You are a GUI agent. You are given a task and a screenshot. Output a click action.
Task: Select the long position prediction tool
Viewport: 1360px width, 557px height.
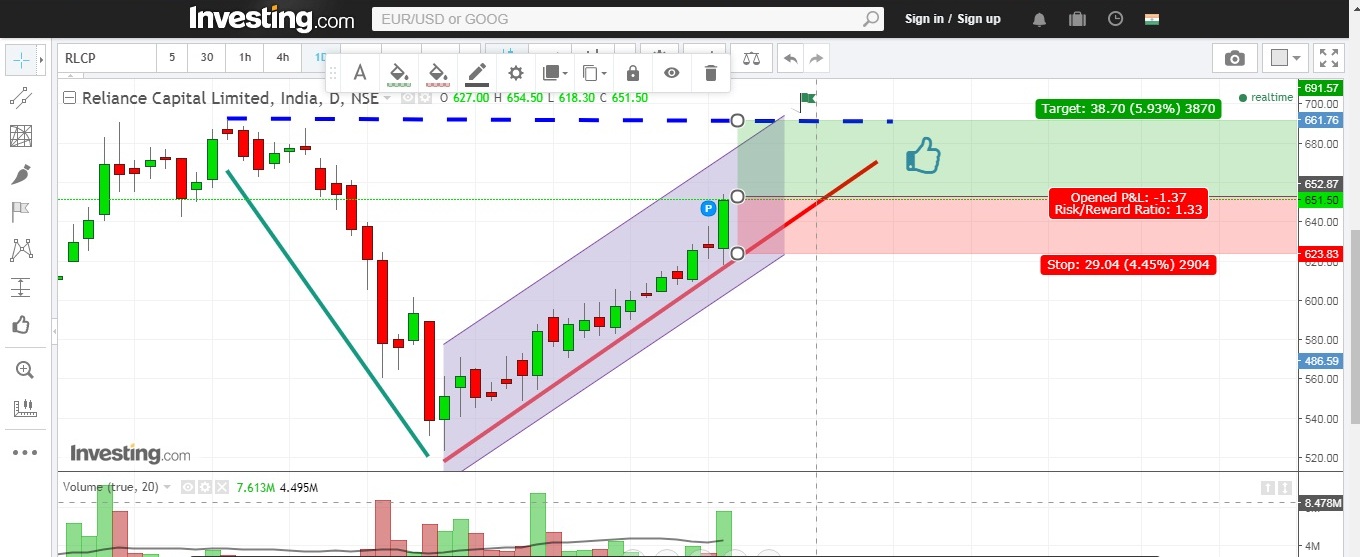pyautogui.click(x=20, y=287)
